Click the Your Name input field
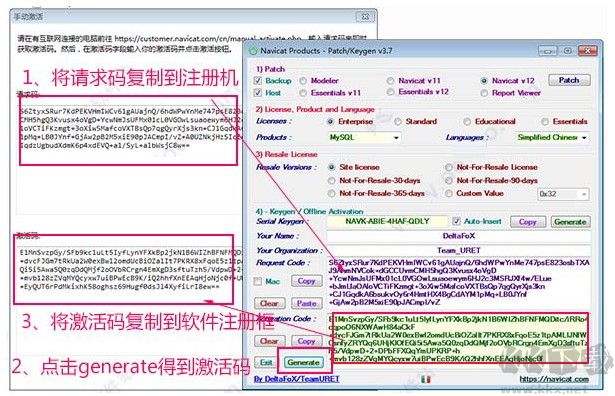 (459, 236)
